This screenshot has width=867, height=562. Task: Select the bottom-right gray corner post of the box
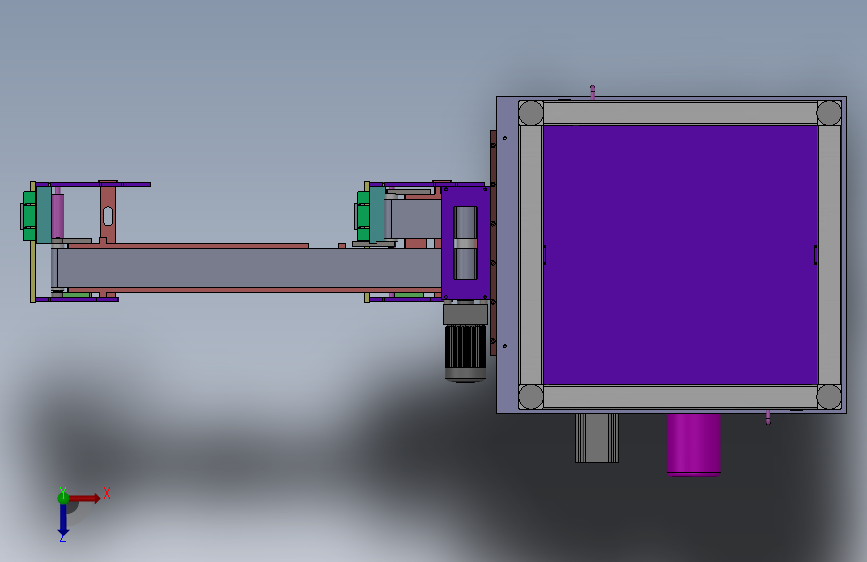click(x=829, y=397)
